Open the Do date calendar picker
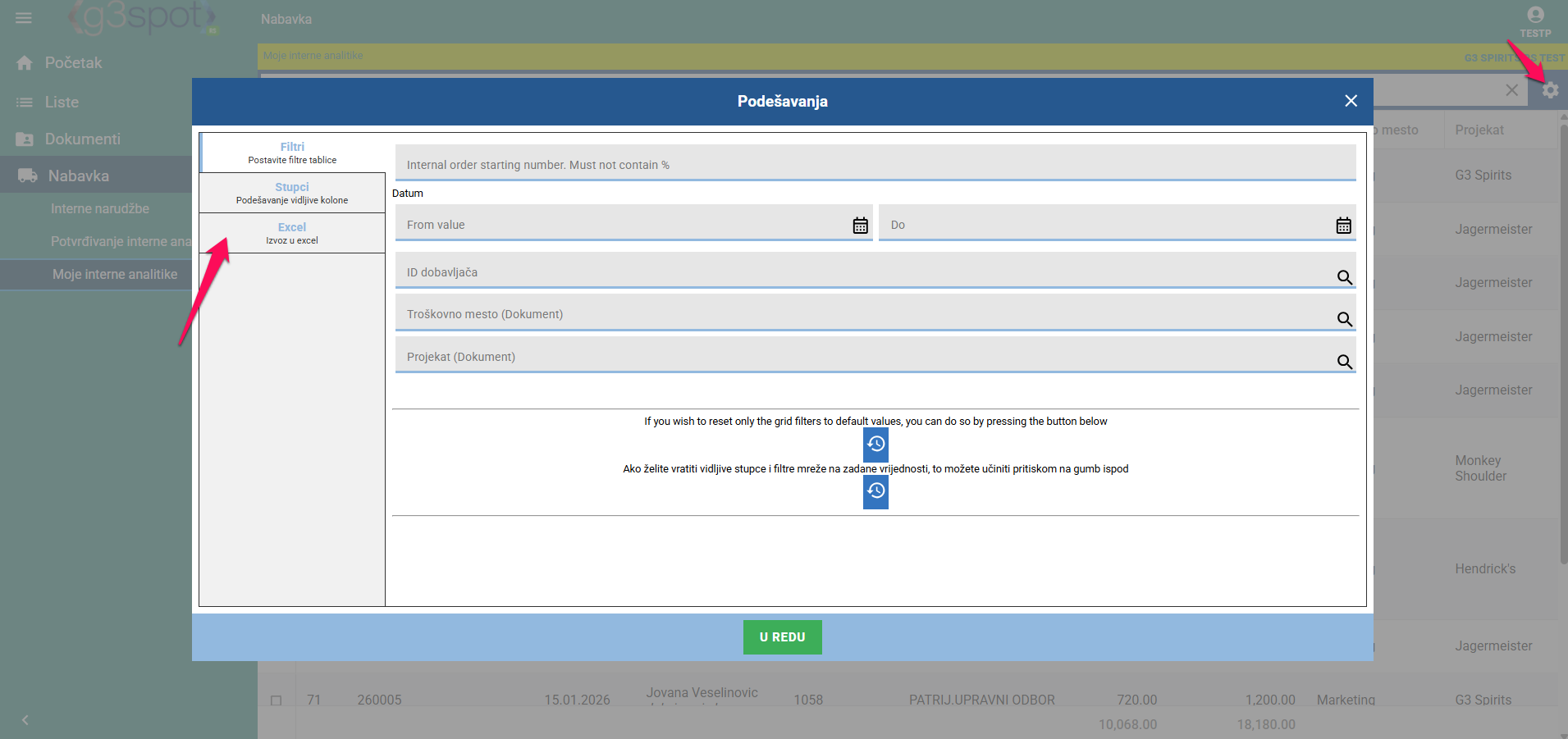The width and height of the screenshot is (1568, 739). (x=1343, y=226)
